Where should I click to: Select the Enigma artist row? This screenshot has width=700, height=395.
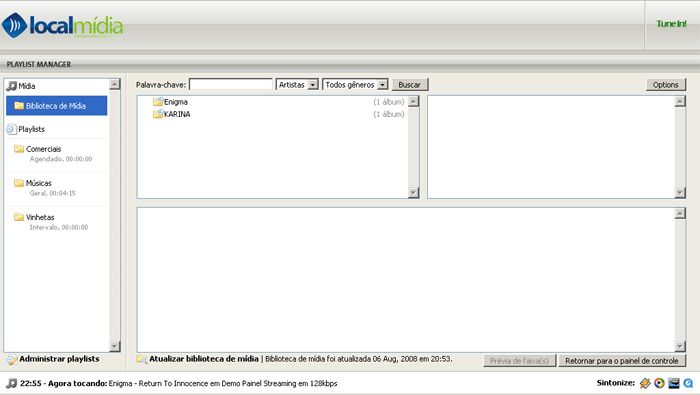(272, 102)
